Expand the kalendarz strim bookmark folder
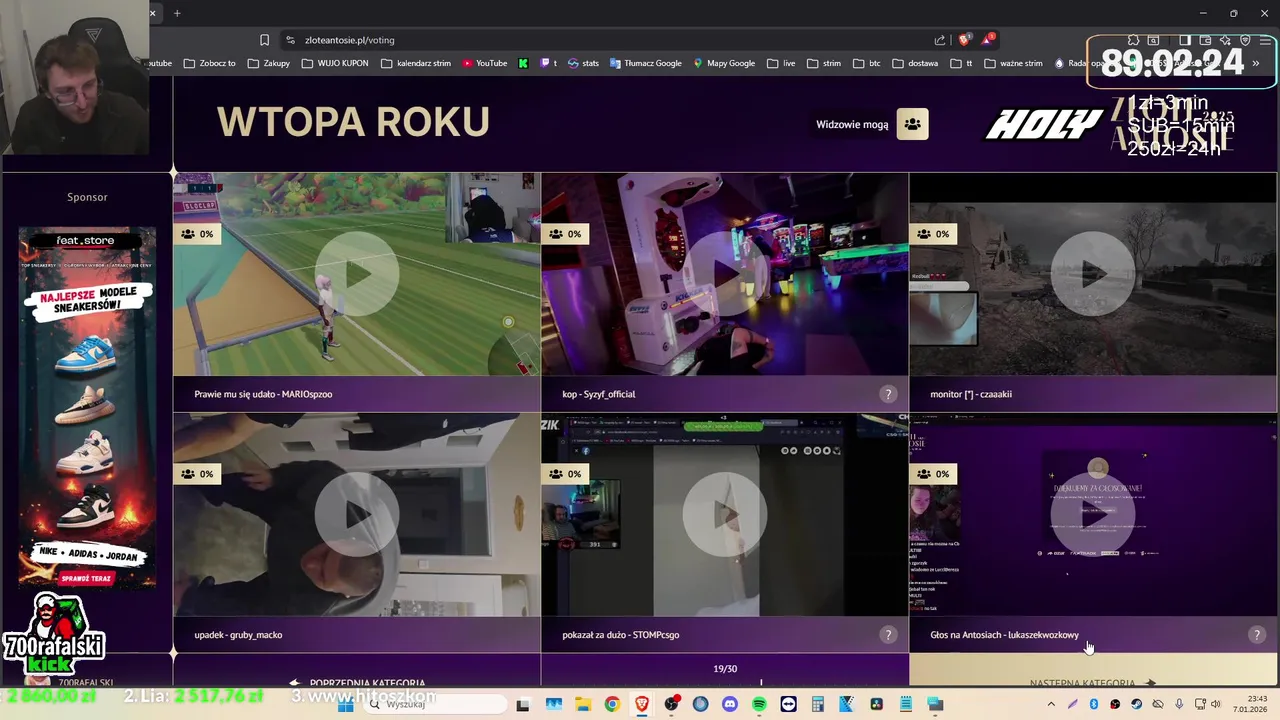1280x720 pixels. [416, 63]
